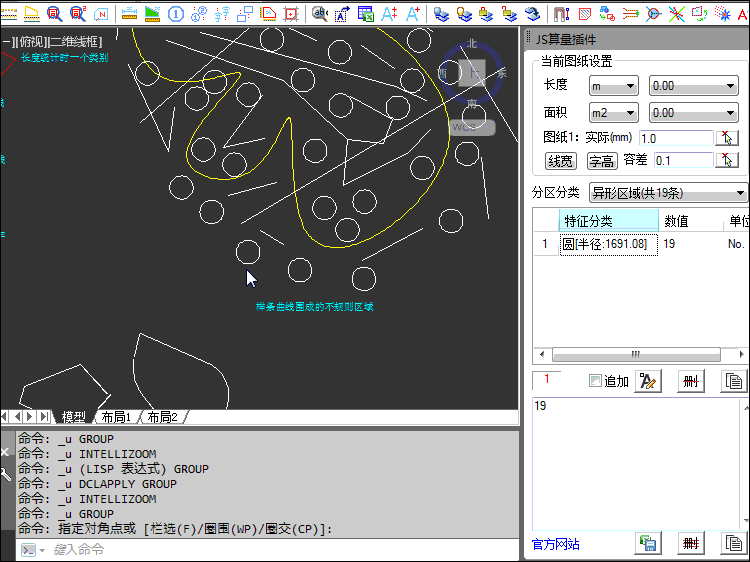Switch to the 布局2 layout tab
This screenshot has height=562, width=750.
[162, 417]
